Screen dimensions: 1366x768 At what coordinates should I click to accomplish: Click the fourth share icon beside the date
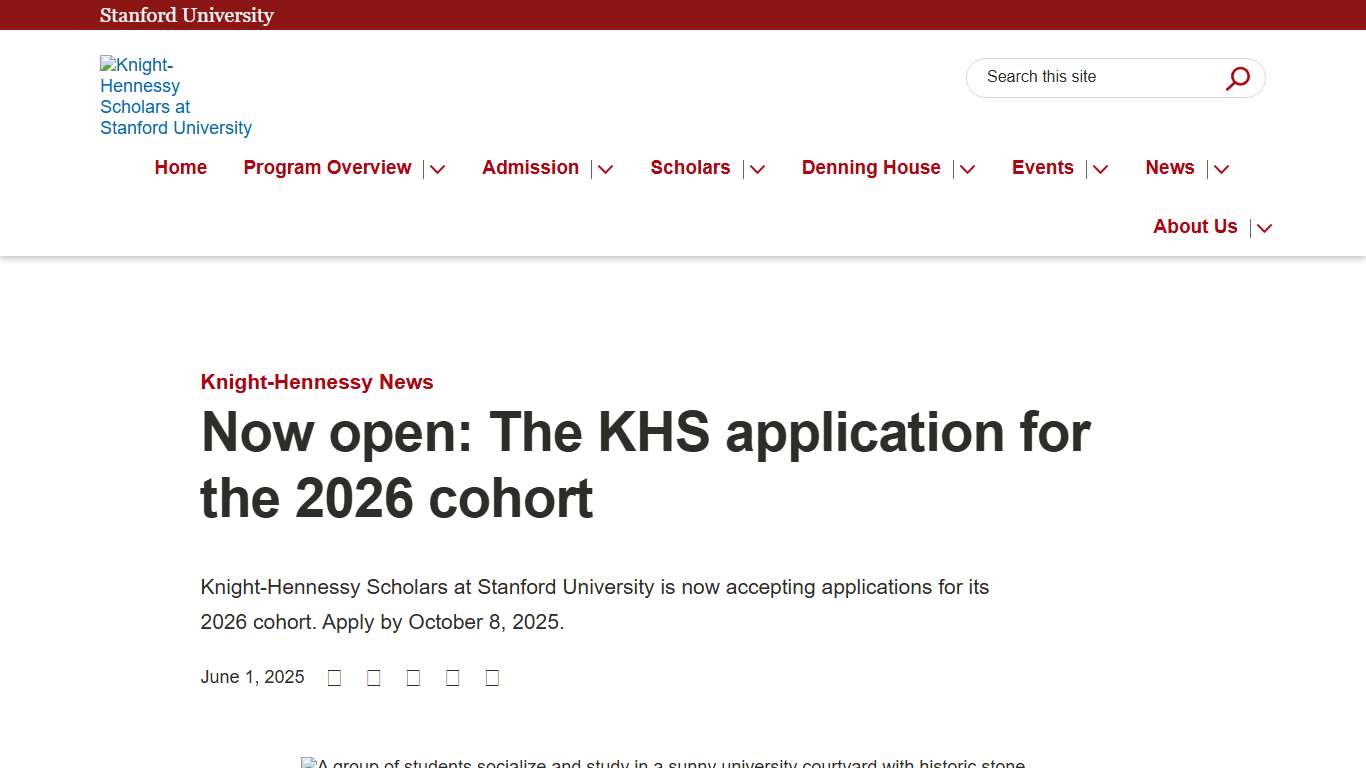coord(452,677)
